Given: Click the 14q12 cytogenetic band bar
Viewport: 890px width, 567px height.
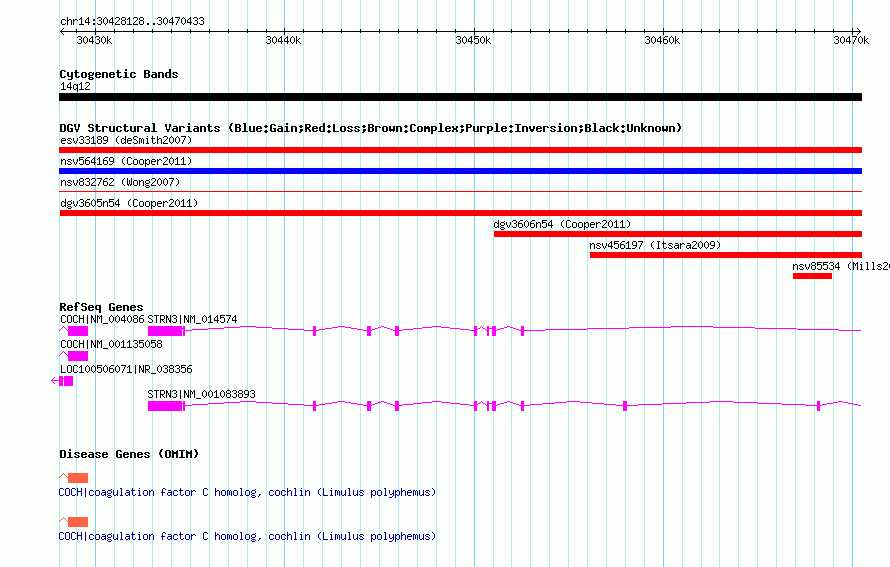Looking at the screenshot, I should pyautogui.click(x=460, y=97).
